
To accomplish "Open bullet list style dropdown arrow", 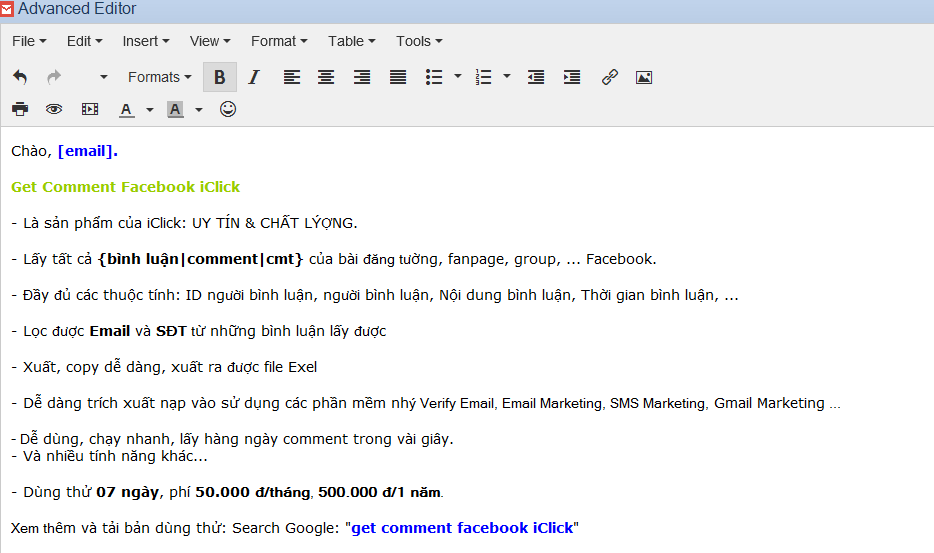I will coord(458,76).
